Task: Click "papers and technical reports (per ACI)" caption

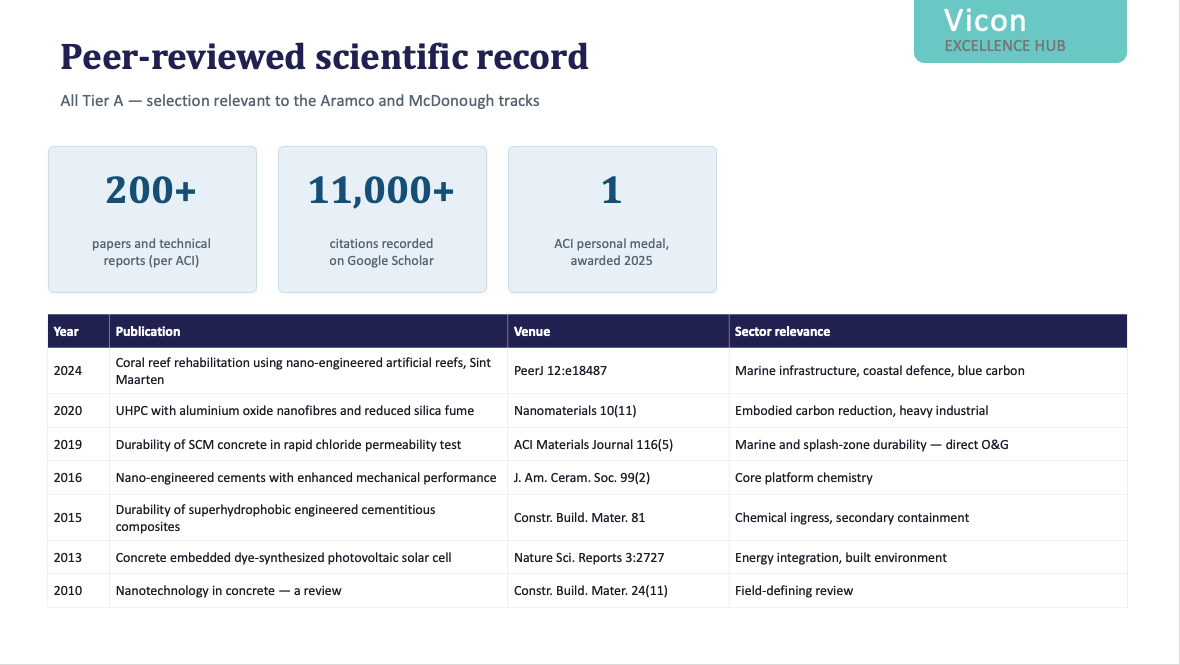Action: click(151, 252)
